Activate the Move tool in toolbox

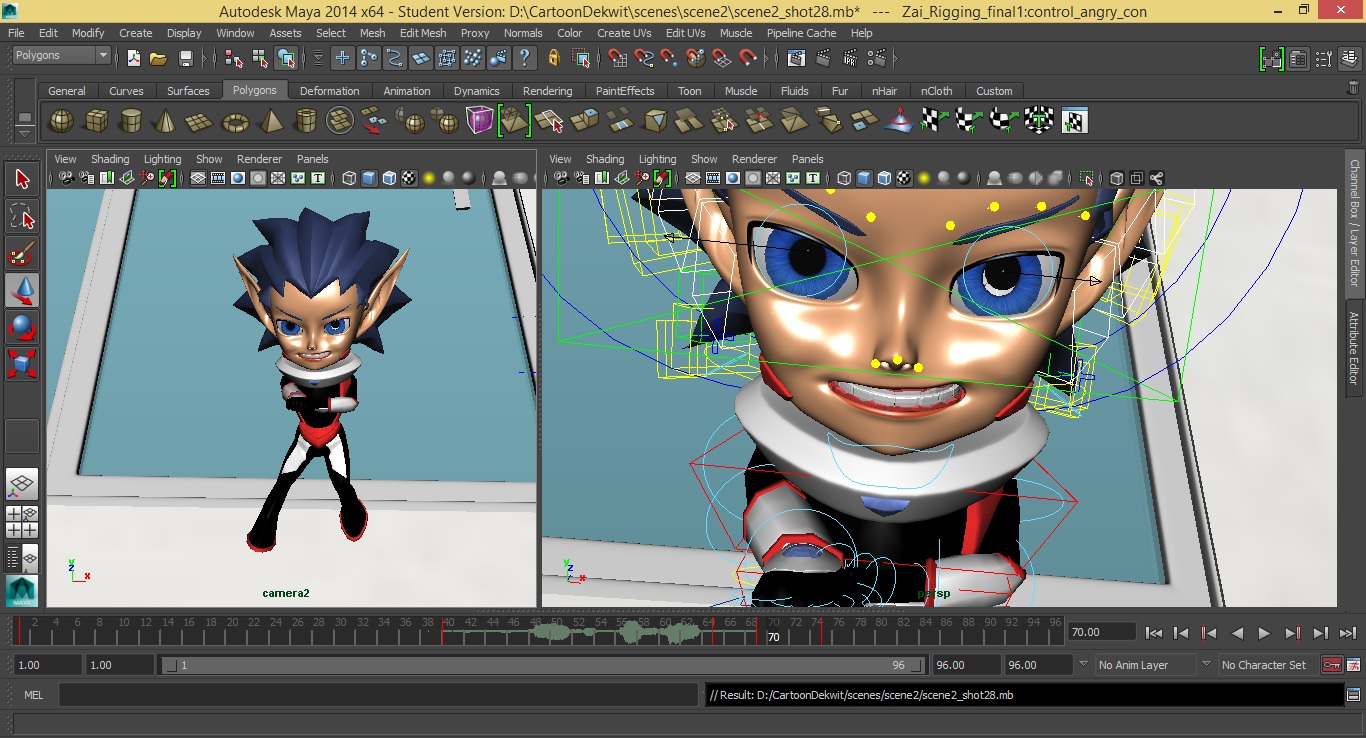[x=23, y=290]
